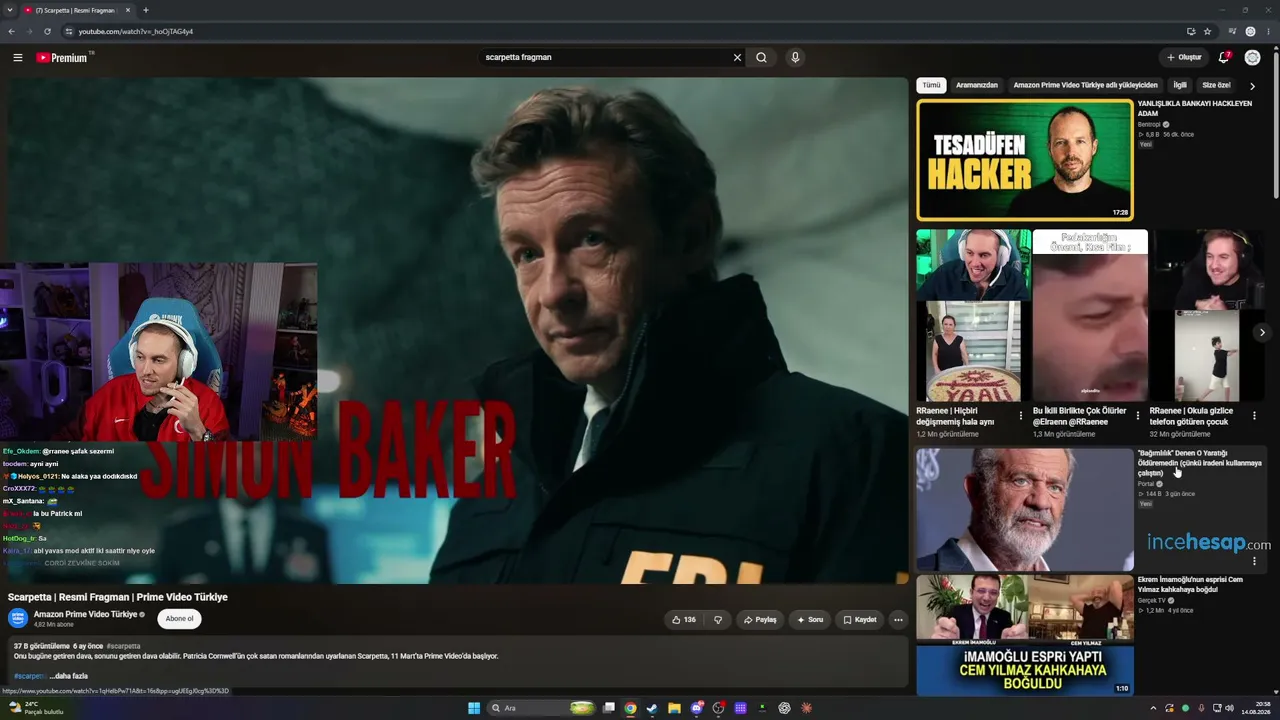This screenshot has width=1280, height=720.
Task: Open the Mel Gibson Portal video thumbnail
Action: coord(1025,509)
